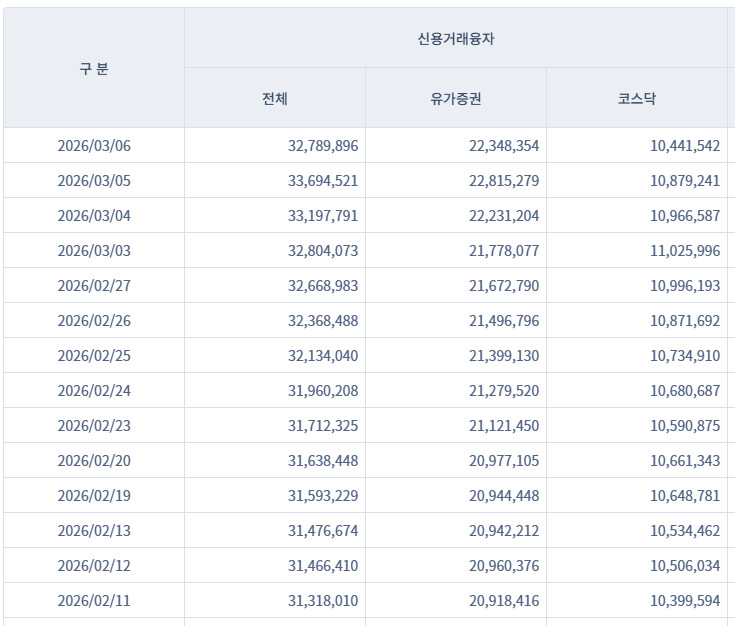Select the 유가증권 value 20,944,448
Screen dimensions: 735x626
coord(503,496)
